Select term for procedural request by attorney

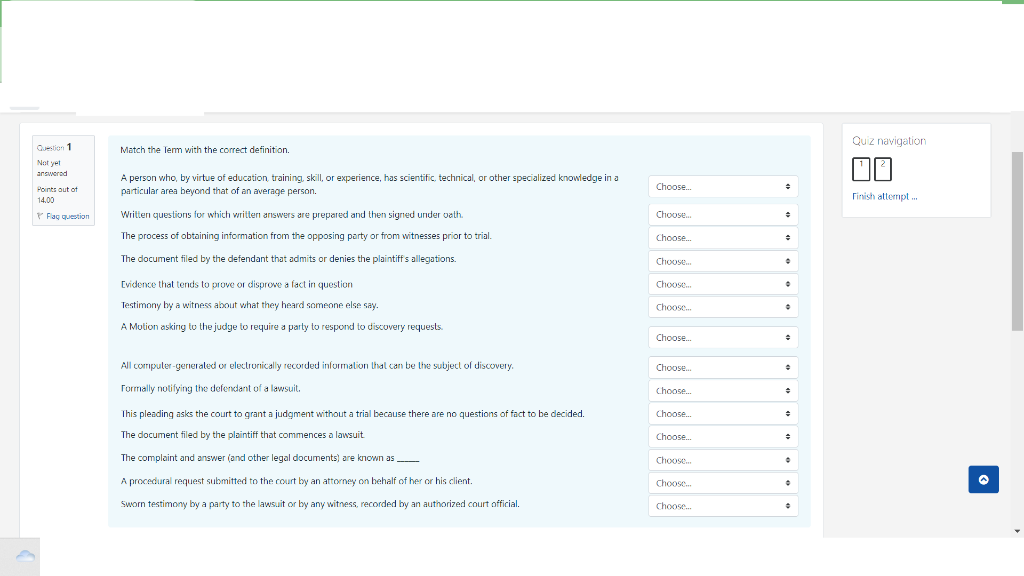pyautogui.click(x=723, y=483)
